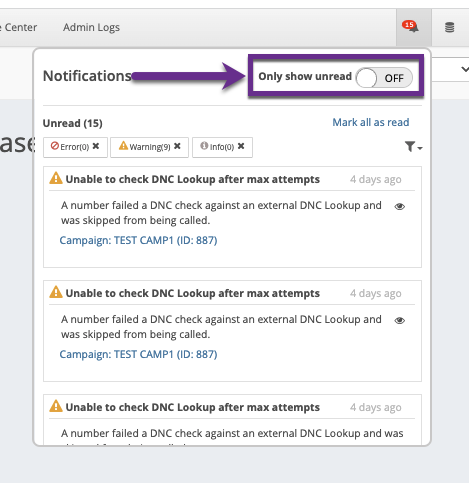
Task: Click warning icon of first notification
Action: [x=56, y=178]
